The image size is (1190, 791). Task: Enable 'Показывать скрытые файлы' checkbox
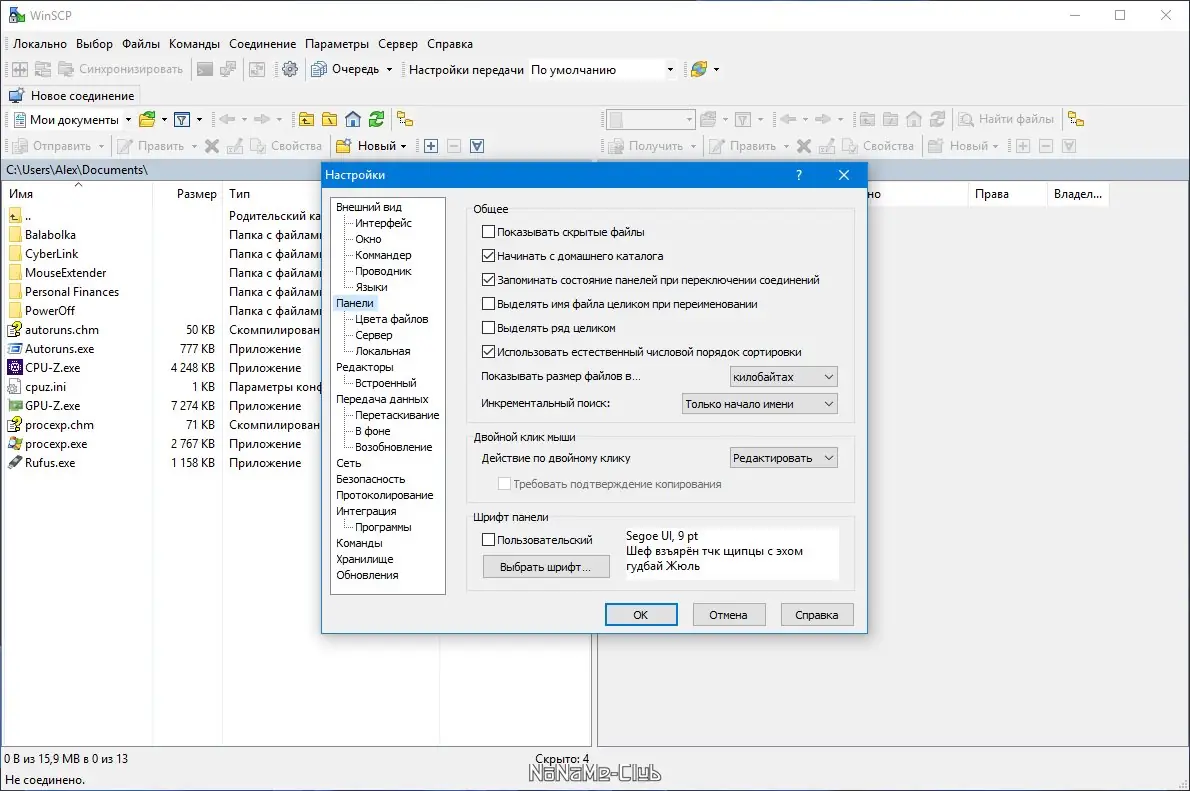click(489, 232)
